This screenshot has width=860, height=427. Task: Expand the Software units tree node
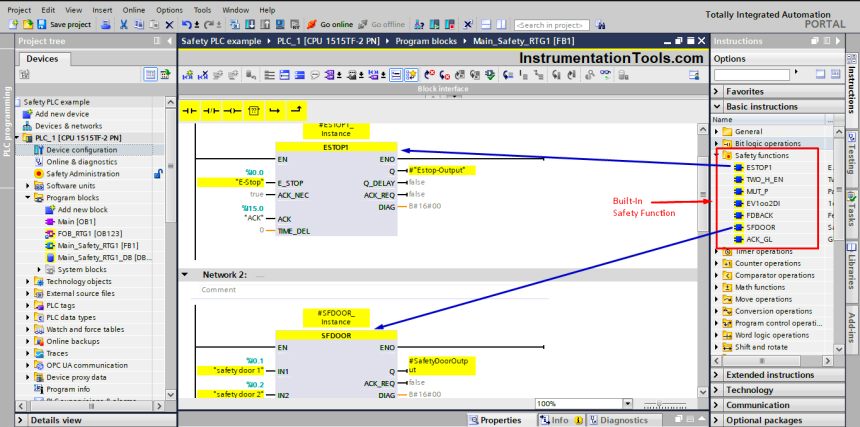point(28,186)
